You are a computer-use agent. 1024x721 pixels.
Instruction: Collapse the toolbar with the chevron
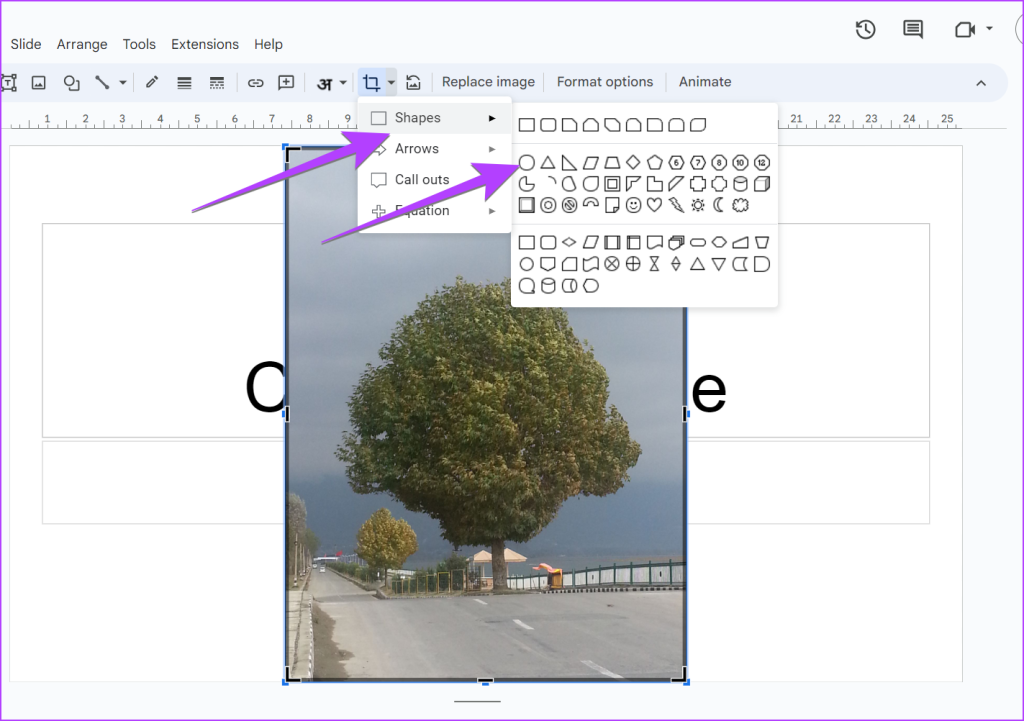coord(981,83)
